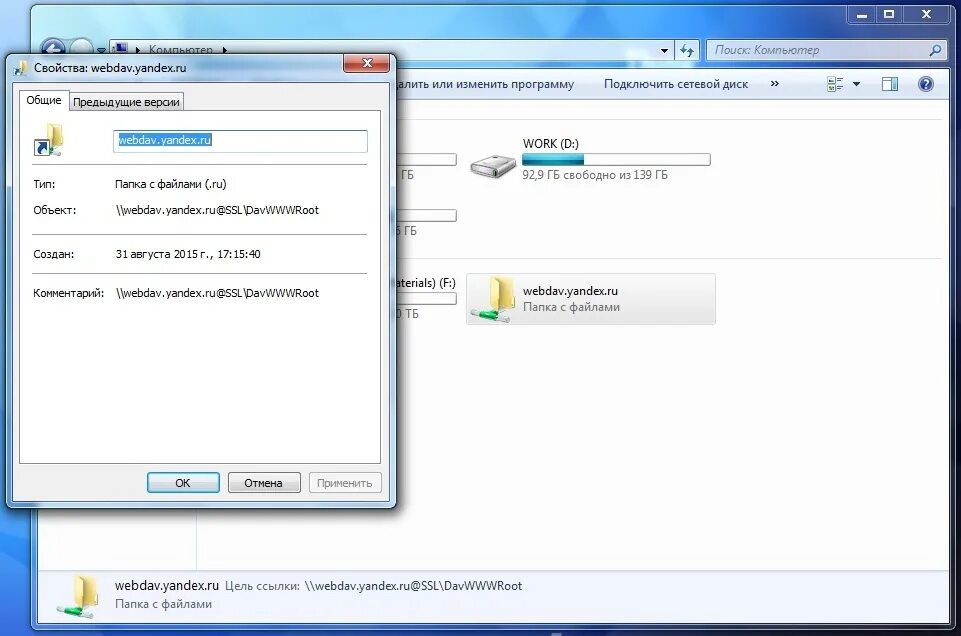961x636 pixels.
Task: Close the Свойства webdav.yandex.ru dialog
Action: [366, 62]
